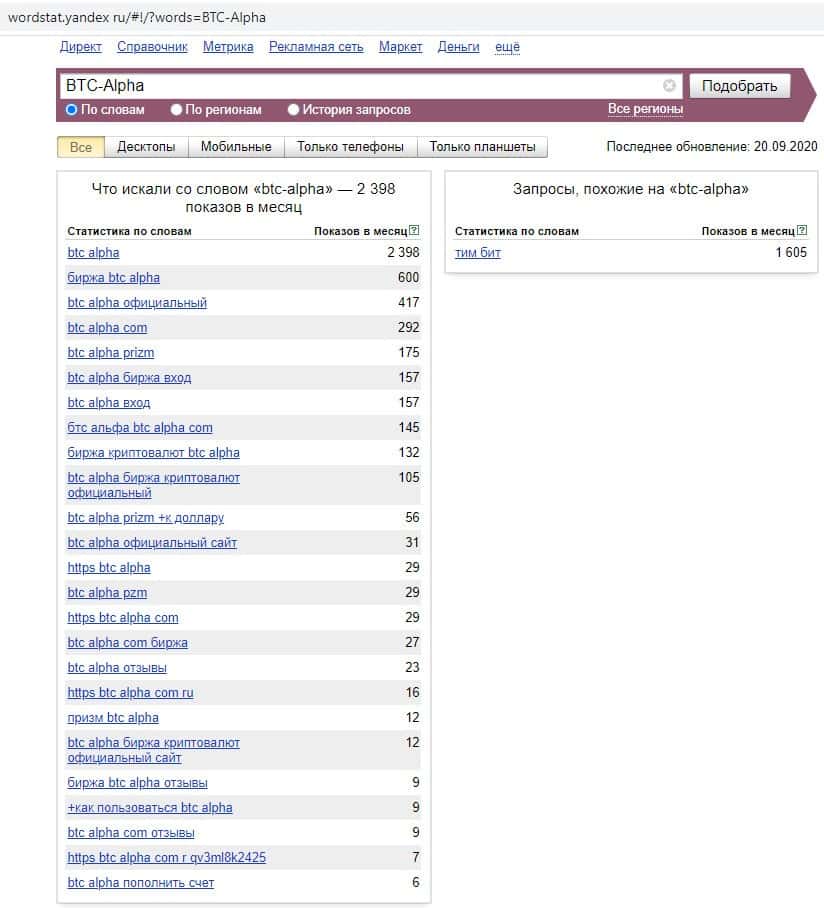Viewport: 824px width, 908px height.
Task: Open the 'btc alpha вход' query link
Action: [109, 402]
